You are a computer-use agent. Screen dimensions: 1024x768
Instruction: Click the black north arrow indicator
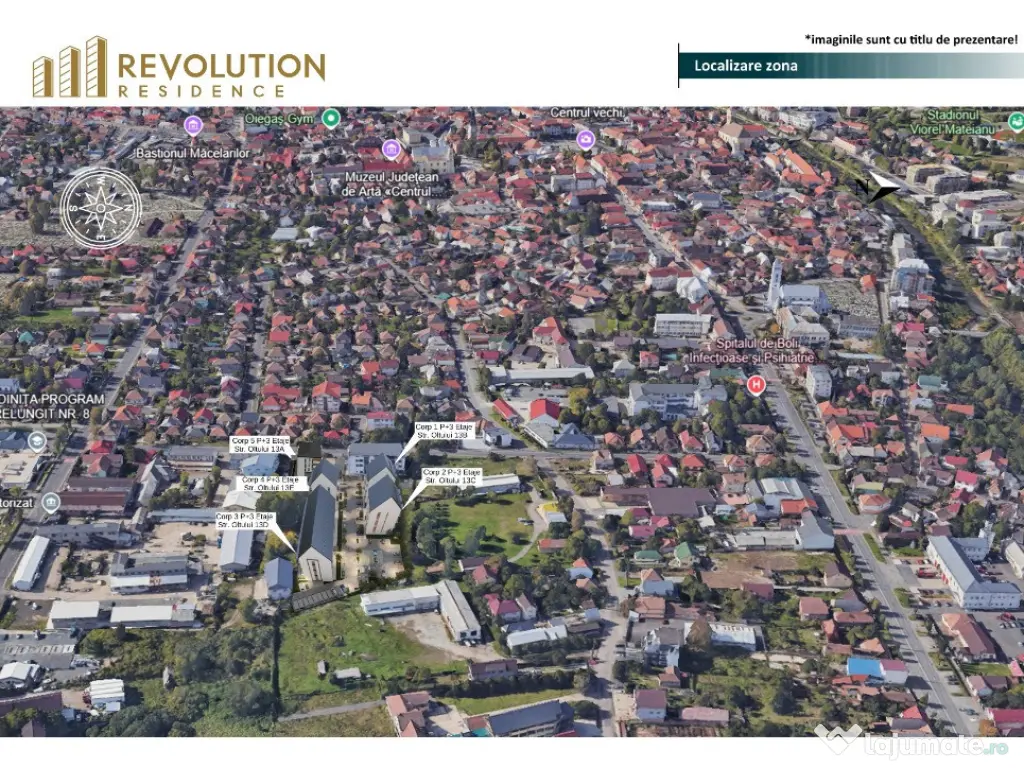pyautogui.click(x=879, y=188)
